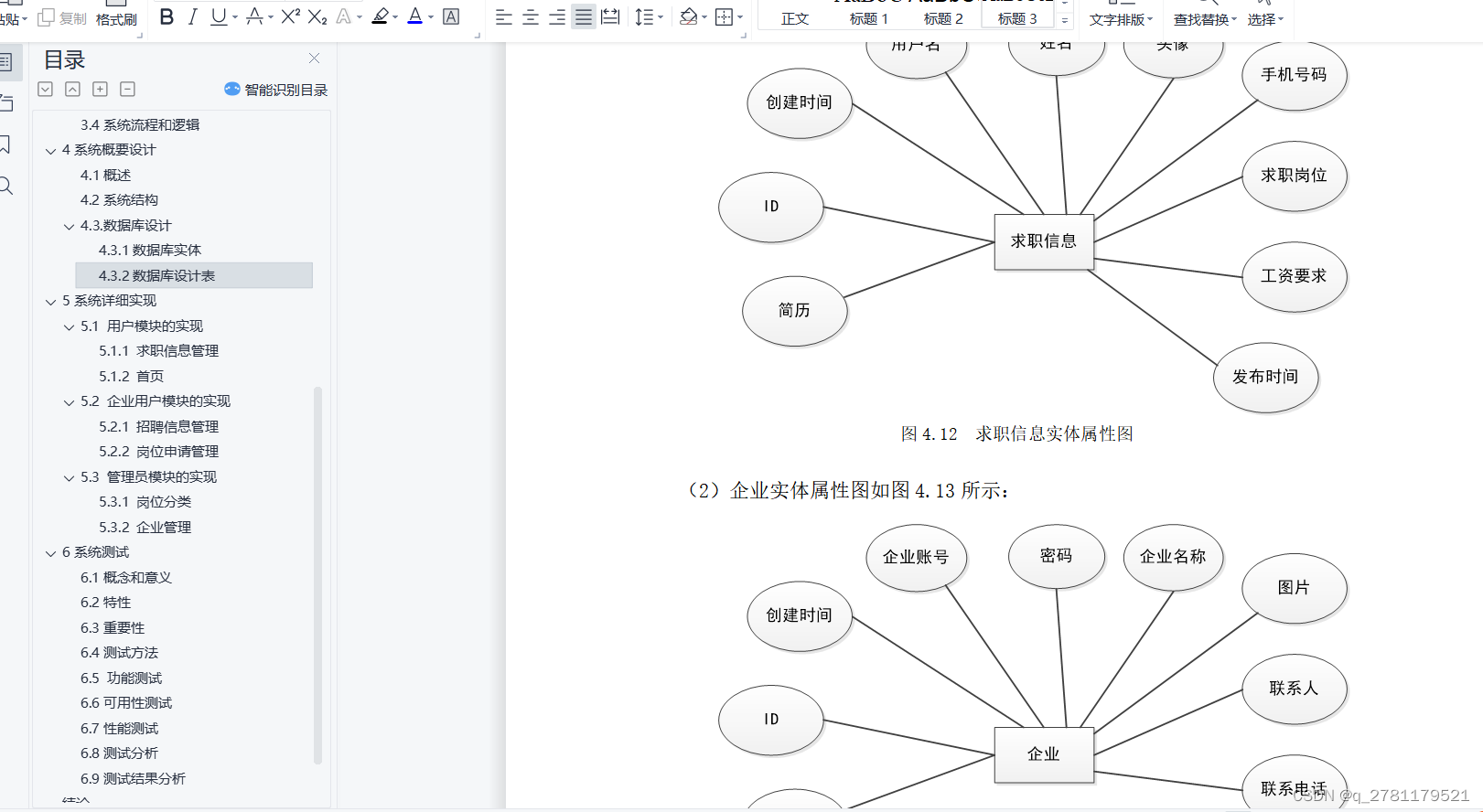This screenshot has height=812, width=1483.
Task: Activate Format Painter (格式刷)
Action: pyautogui.click(x=116, y=18)
